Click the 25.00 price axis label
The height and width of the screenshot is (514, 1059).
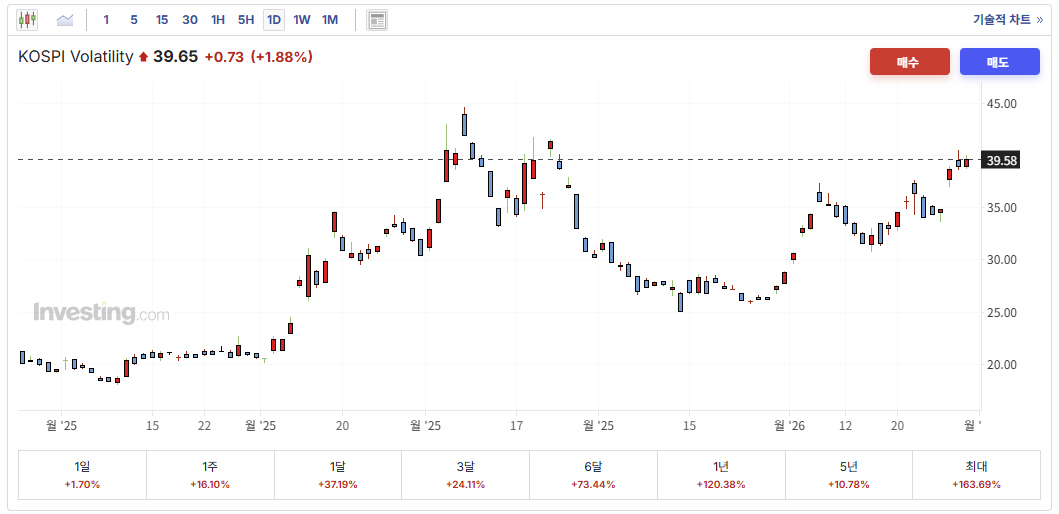click(x=1002, y=313)
